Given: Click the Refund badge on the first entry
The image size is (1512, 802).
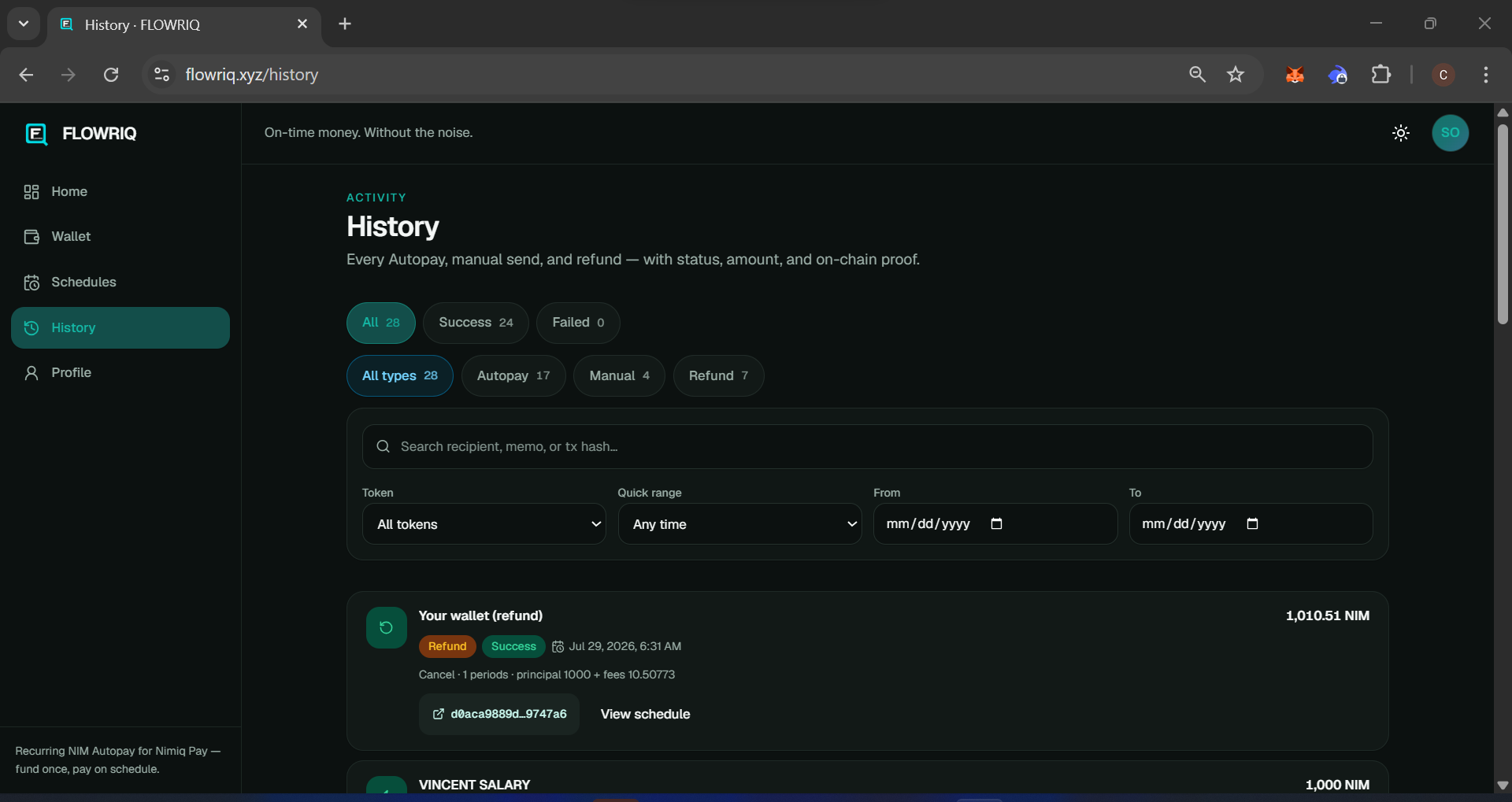Looking at the screenshot, I should tap(447, 647).
